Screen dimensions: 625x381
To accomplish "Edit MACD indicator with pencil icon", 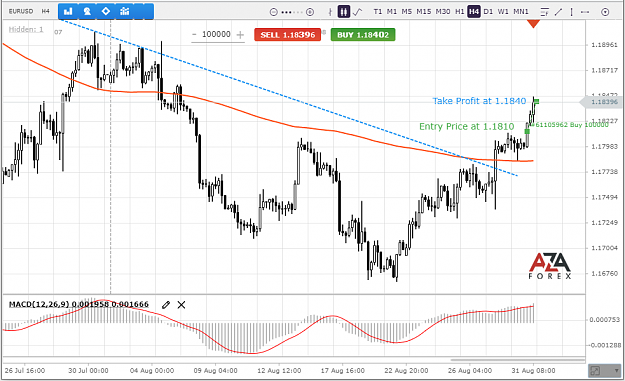I will [166, 305].
